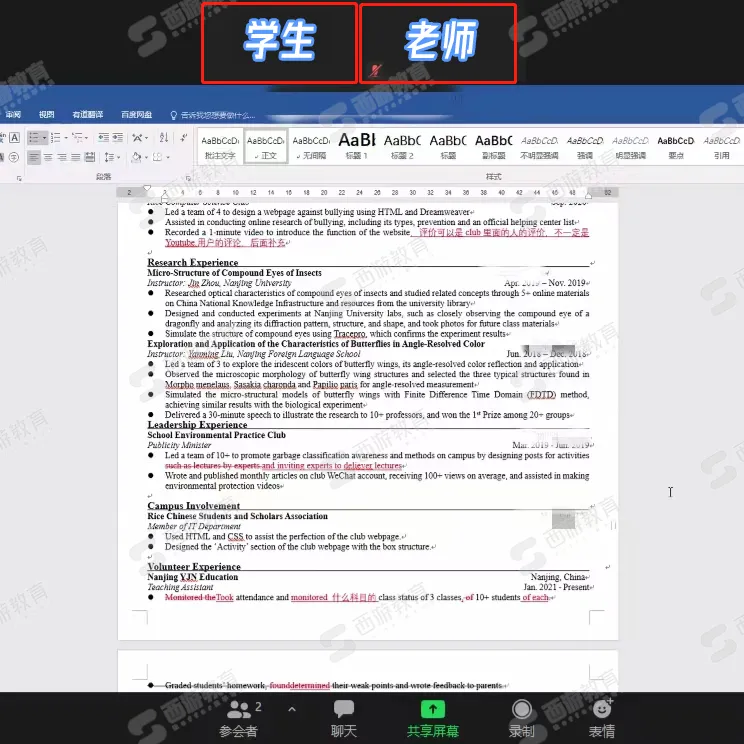This screenshot has height=744, width=744.
Task: Click the right indent ruler marker
Action: click(588, 195)
